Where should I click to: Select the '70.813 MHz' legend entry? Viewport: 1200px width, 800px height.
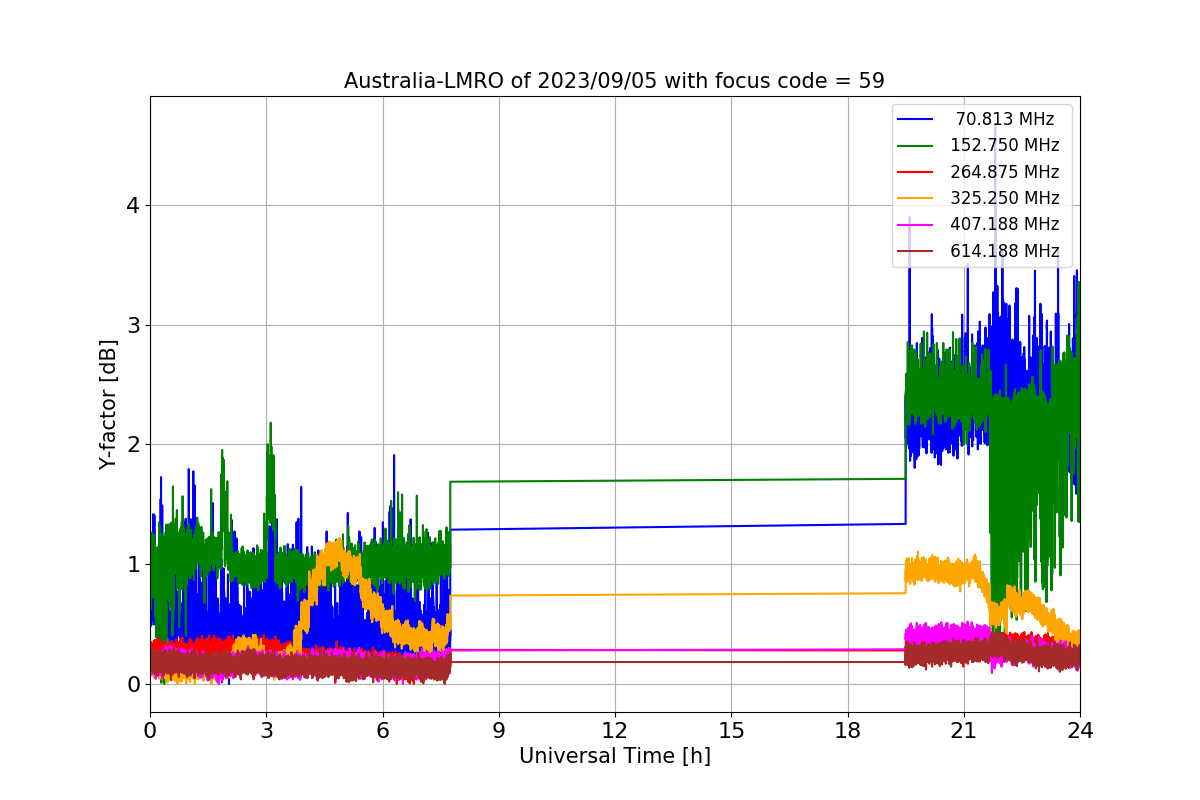point(1005,119)
